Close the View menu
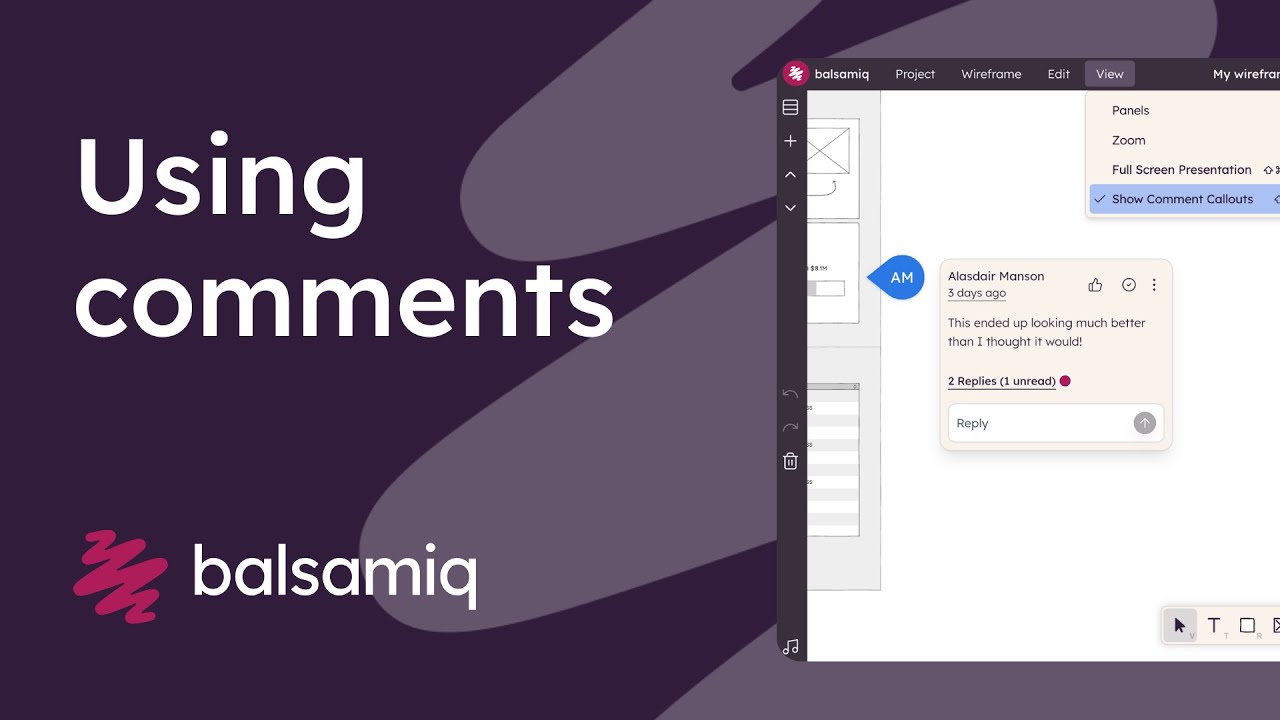1280x720 pixels. (1109, 74)
